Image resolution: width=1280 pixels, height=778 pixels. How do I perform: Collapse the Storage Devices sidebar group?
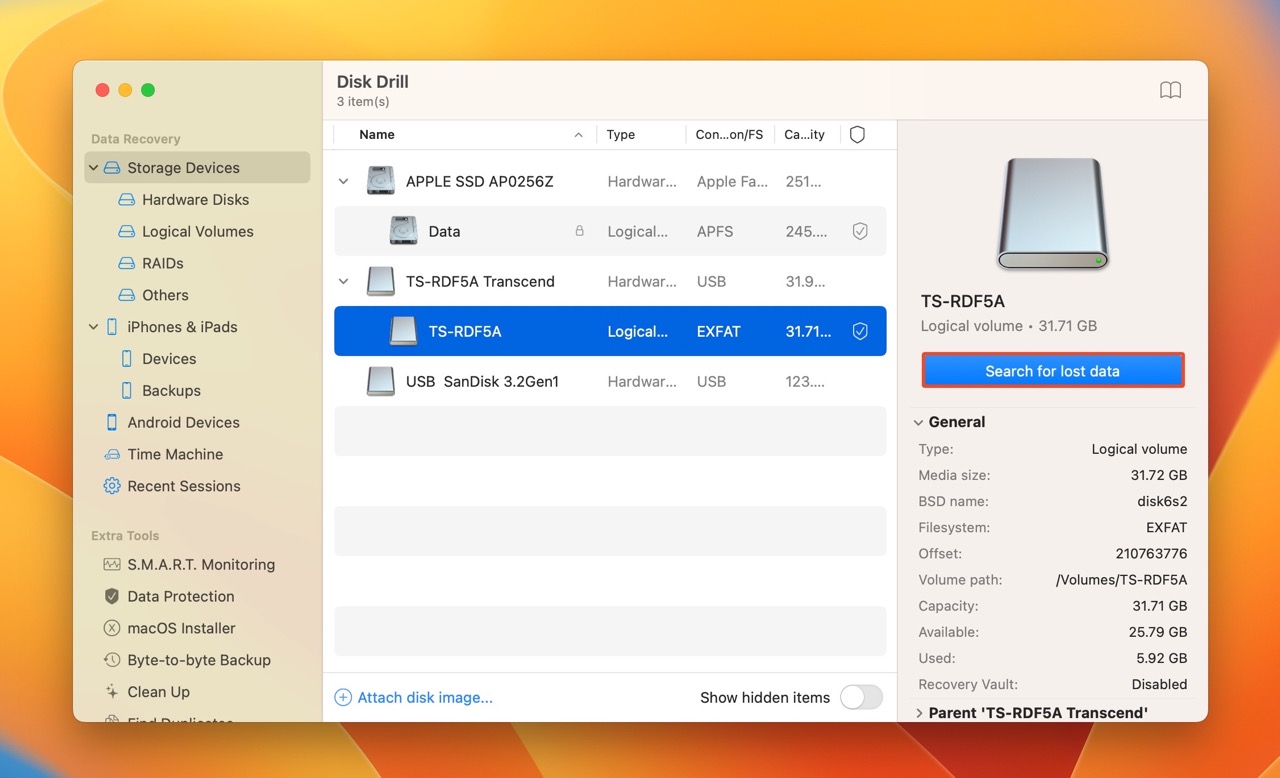pyautogui.click(x=94, y=168)
